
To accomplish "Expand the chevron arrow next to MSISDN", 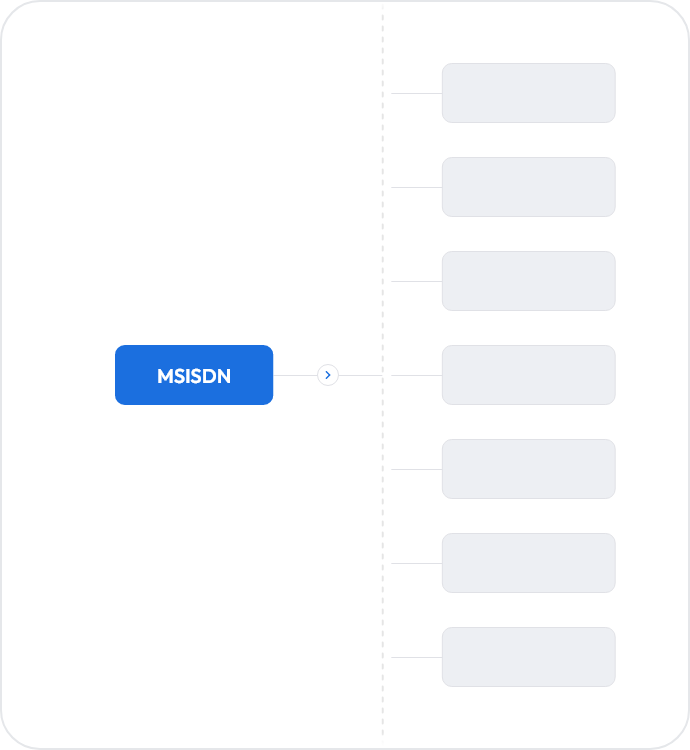I will click(328, 375).
